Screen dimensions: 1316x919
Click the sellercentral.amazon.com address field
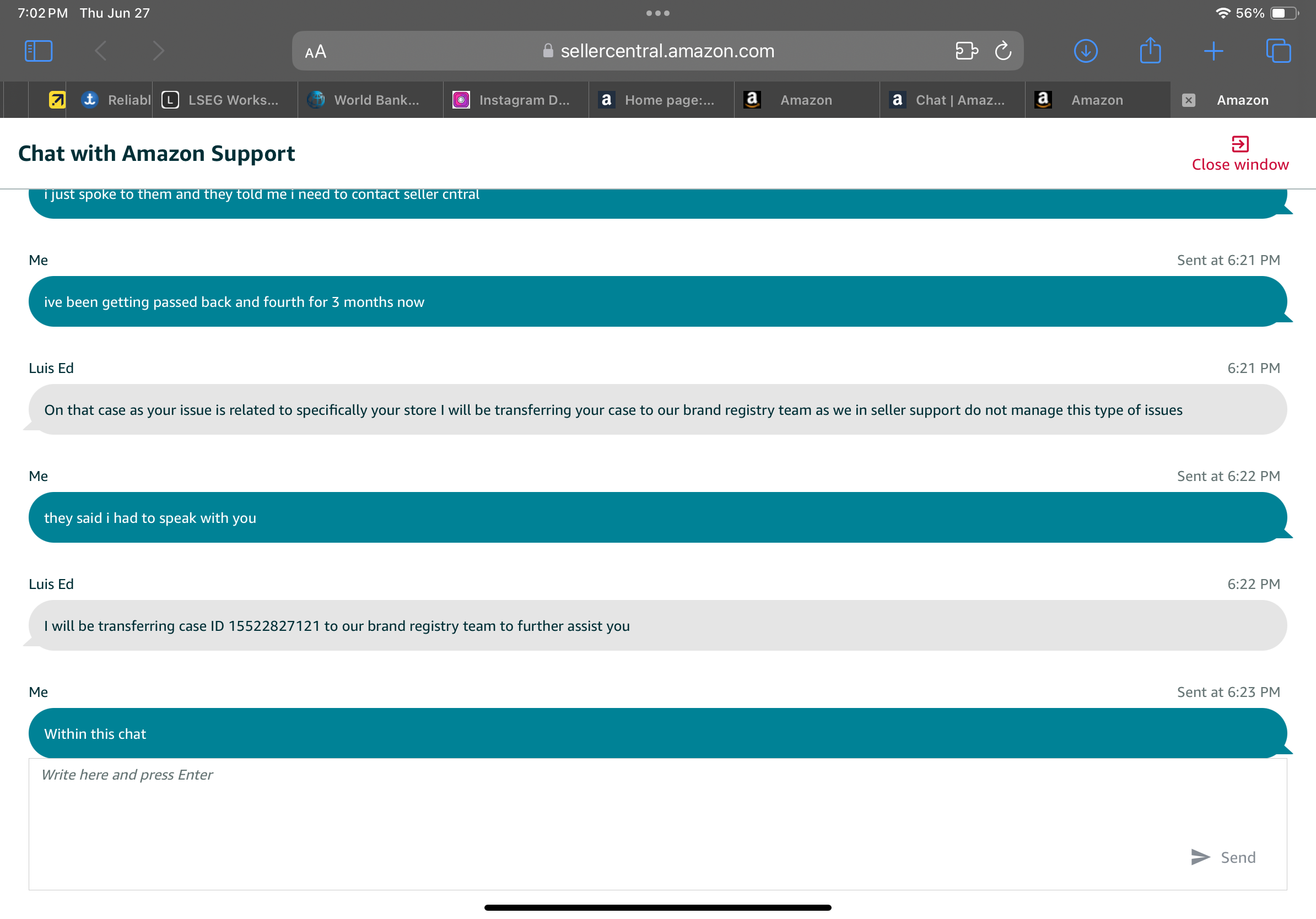click(x=658, y=51)
